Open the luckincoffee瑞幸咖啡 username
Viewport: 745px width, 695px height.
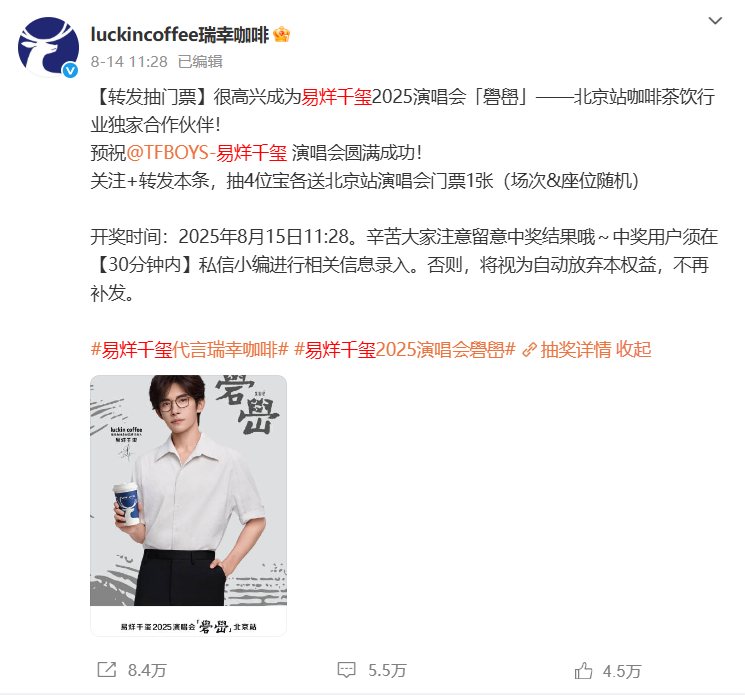(180, 35)
